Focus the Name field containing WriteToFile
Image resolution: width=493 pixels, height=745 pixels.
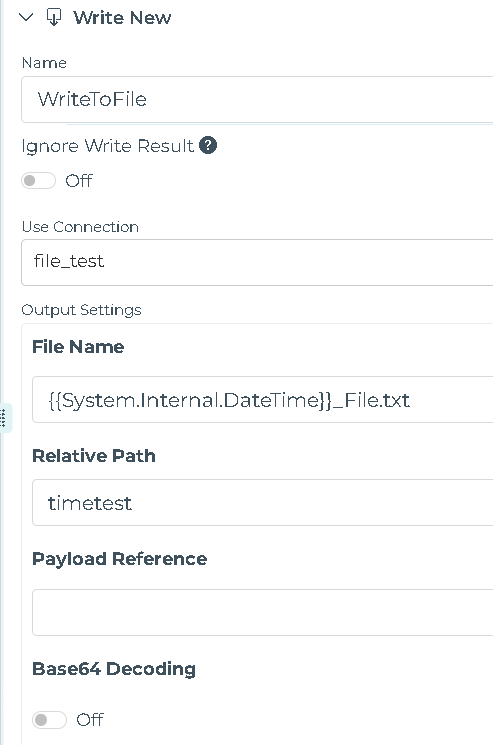(257, 99)
